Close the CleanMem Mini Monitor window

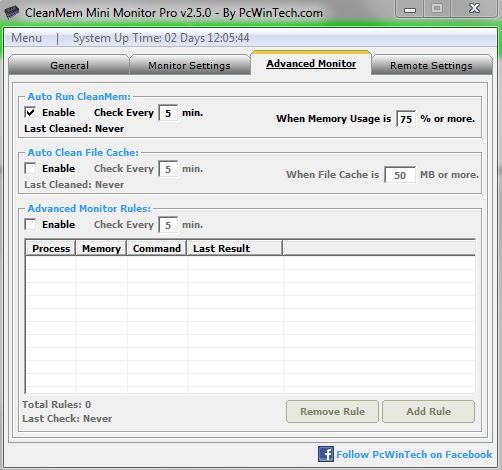pos(474,8)
